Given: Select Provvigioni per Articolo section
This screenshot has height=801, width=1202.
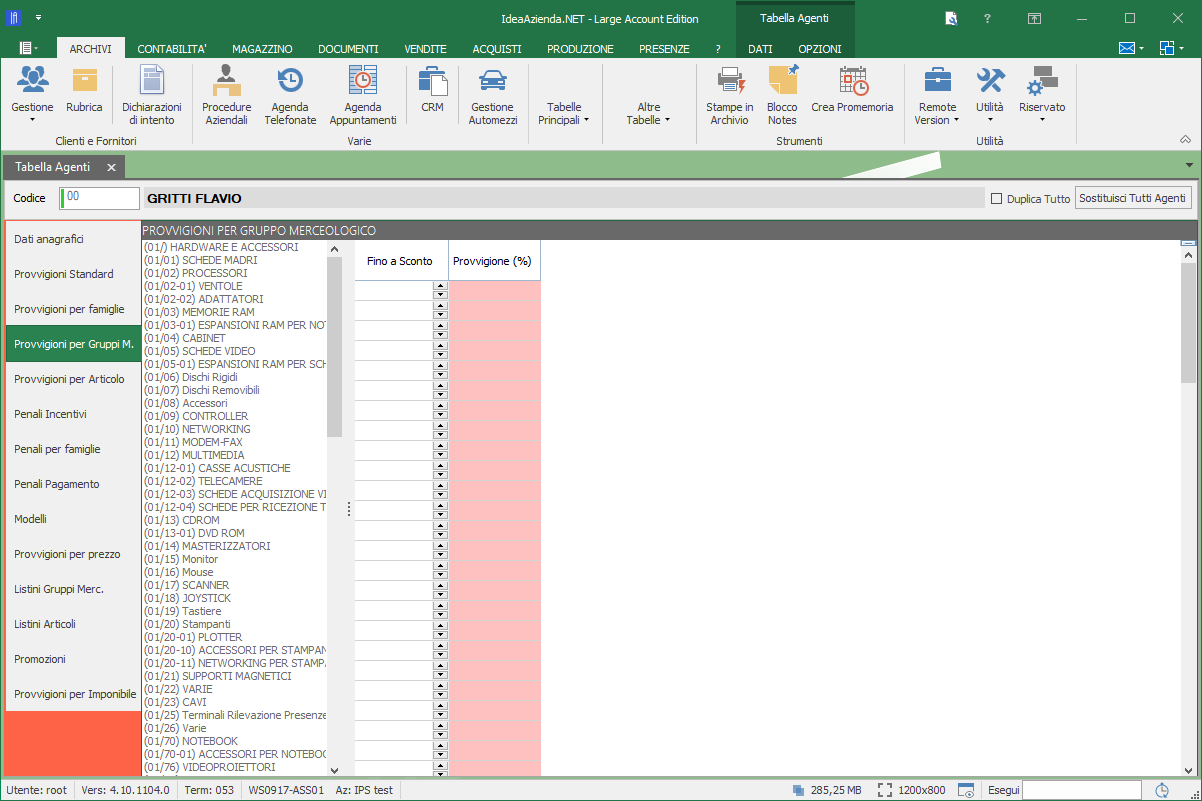Looking at the screenshot, I should pyautogui.click(x=73, y=379).
